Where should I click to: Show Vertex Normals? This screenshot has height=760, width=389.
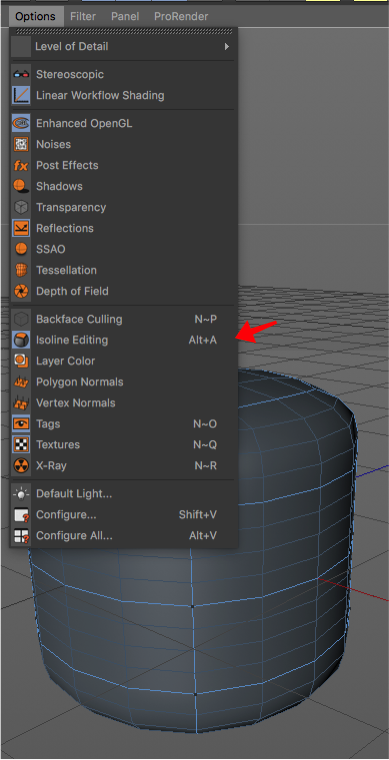point(124,403)
